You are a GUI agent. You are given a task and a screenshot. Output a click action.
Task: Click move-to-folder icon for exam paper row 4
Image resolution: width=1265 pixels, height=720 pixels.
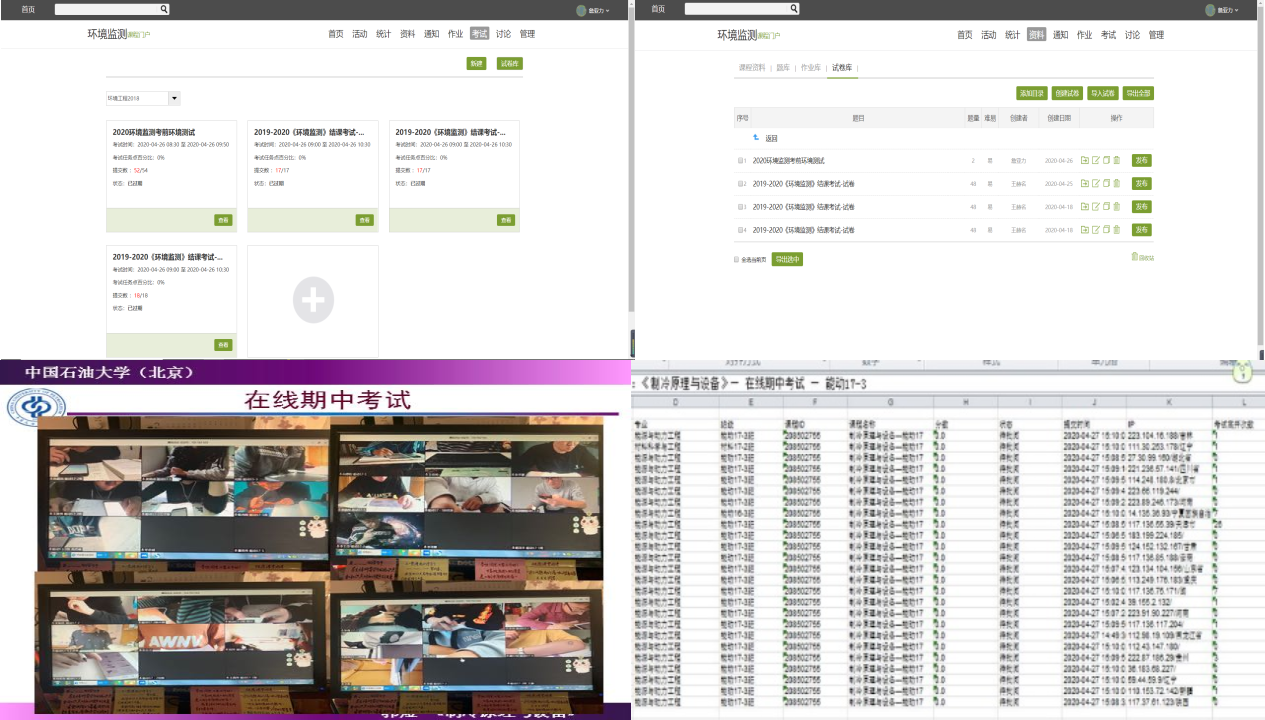point(1084,229)
